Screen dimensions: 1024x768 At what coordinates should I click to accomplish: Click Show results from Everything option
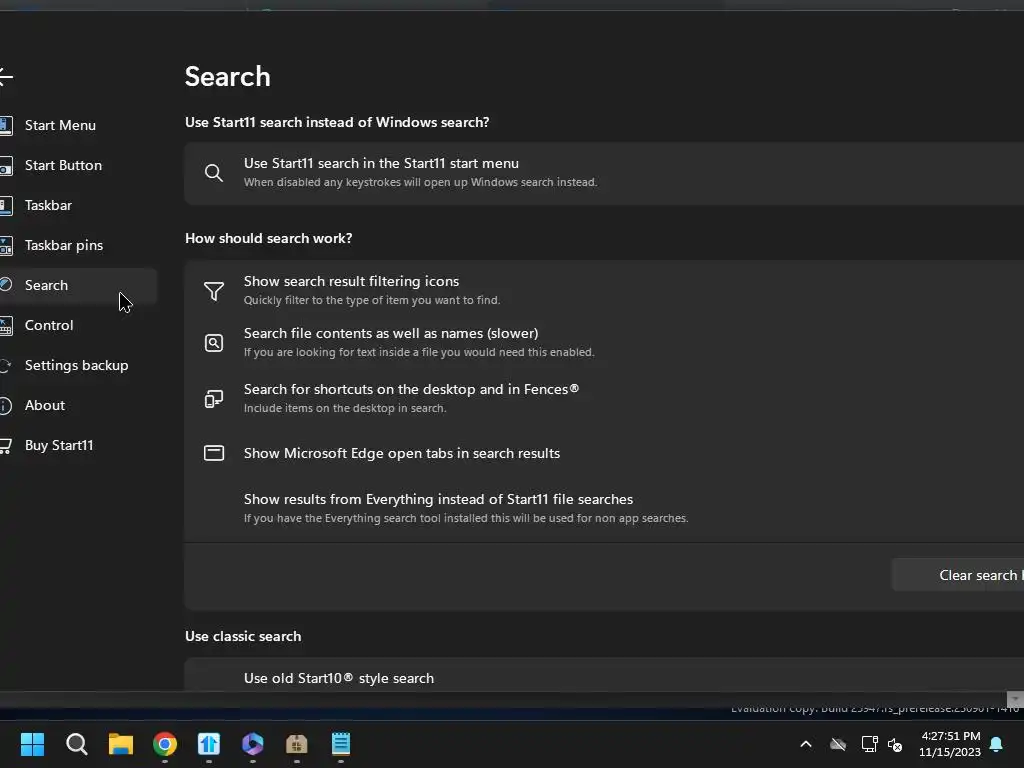pyautogui.click(x=604, y=508)
